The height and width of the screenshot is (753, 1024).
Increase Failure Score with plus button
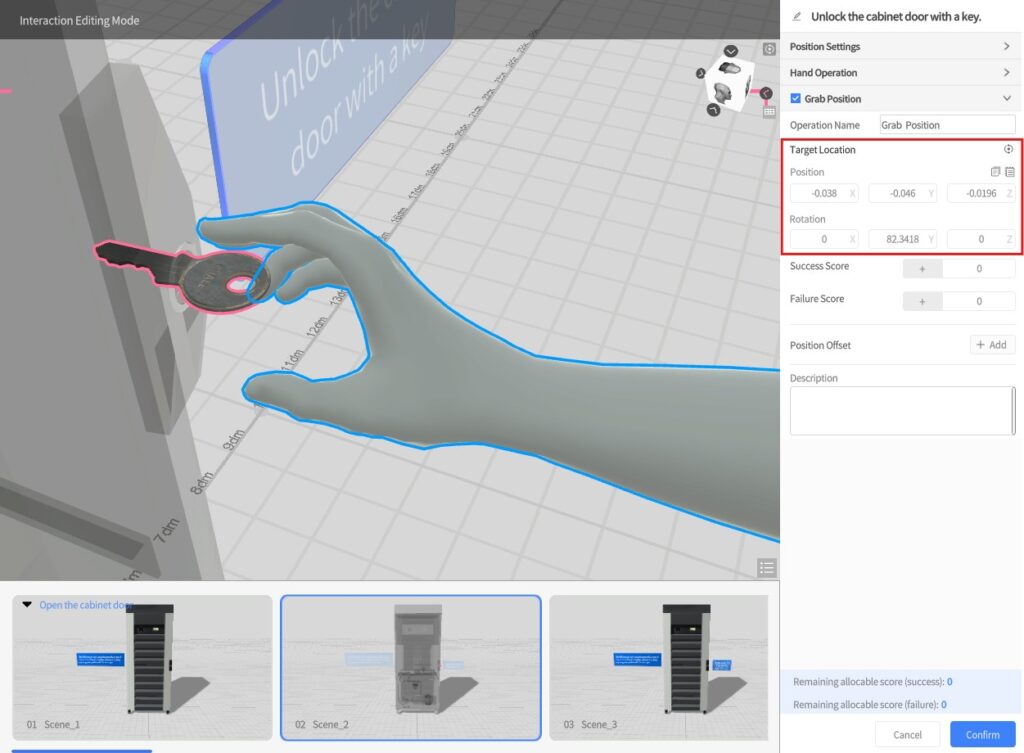(922, 301)
